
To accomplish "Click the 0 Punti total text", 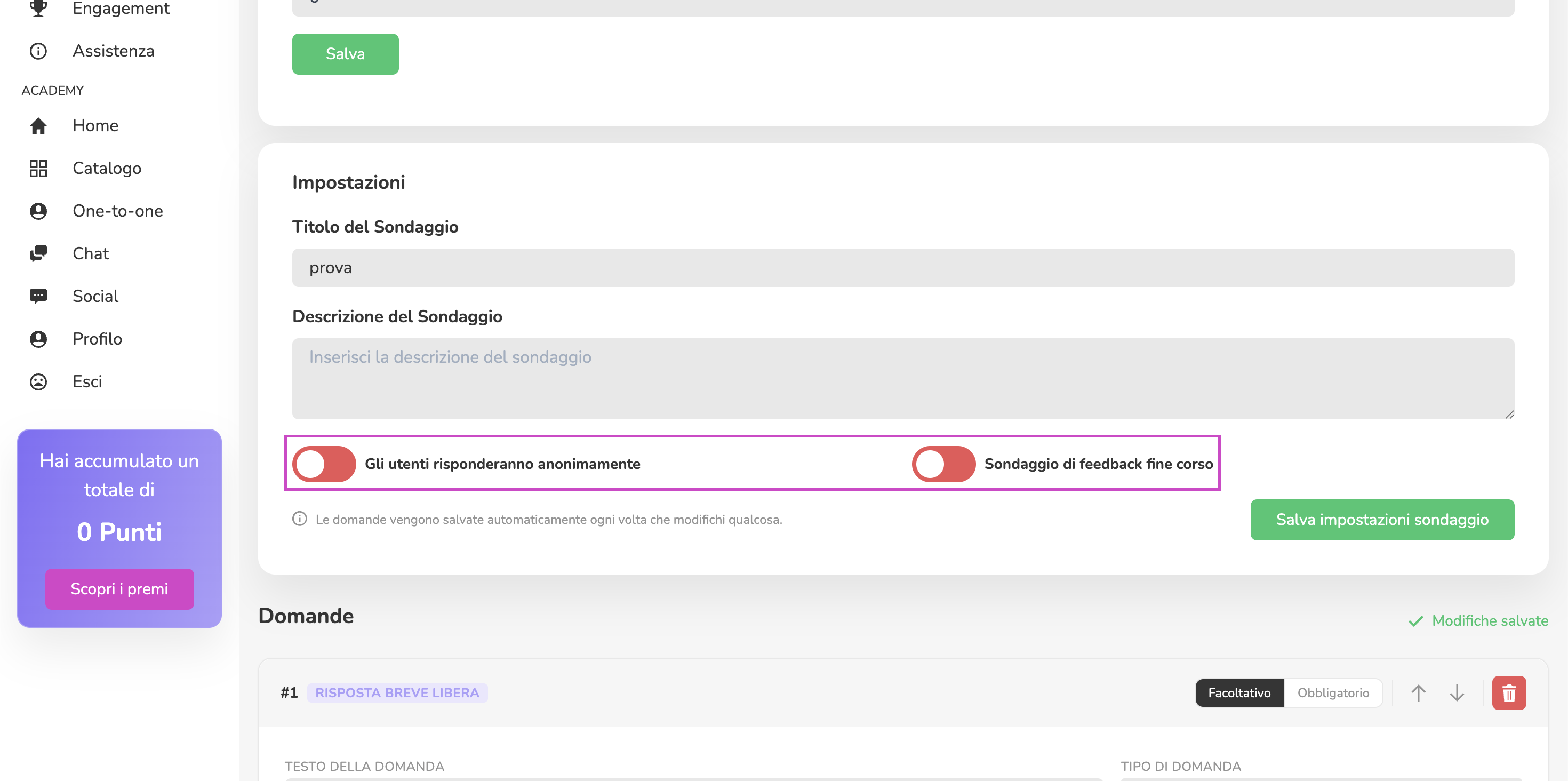I will [x=119, y=532].
